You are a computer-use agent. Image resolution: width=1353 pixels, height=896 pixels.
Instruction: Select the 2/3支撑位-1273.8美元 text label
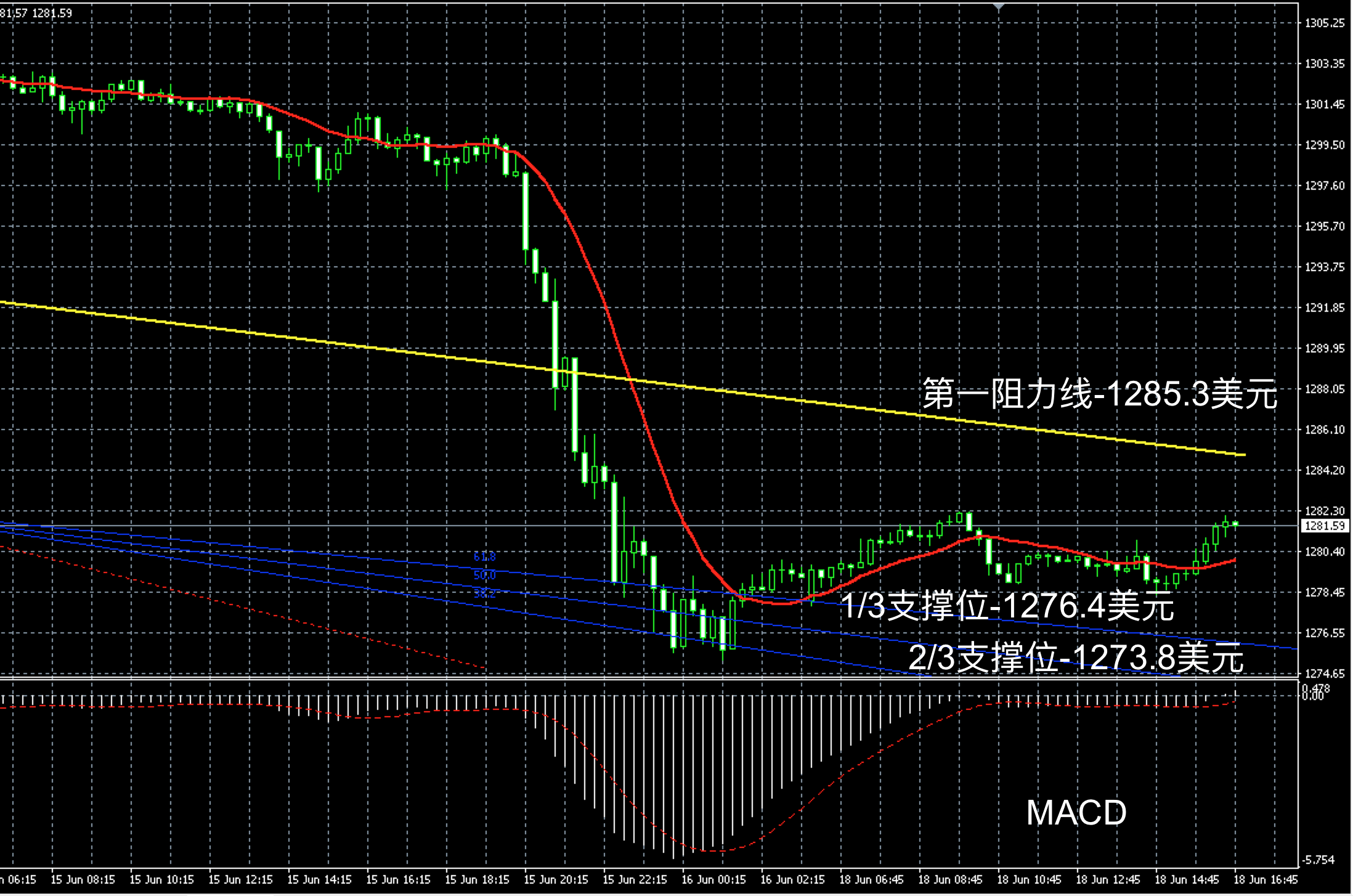[x=1076, y=658]
